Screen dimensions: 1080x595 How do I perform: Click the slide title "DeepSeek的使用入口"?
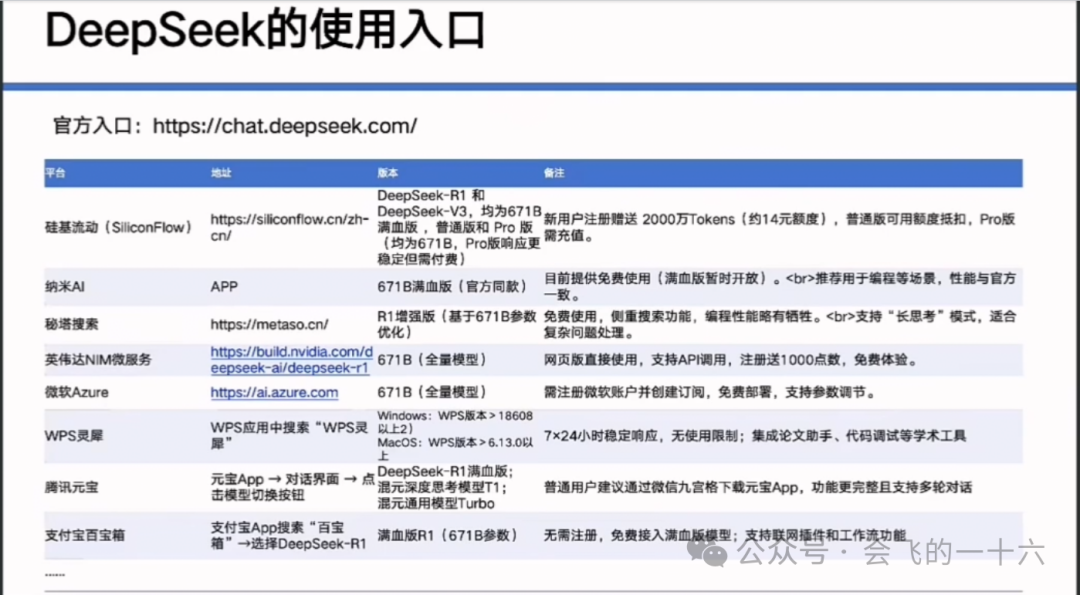coord(265,30)
